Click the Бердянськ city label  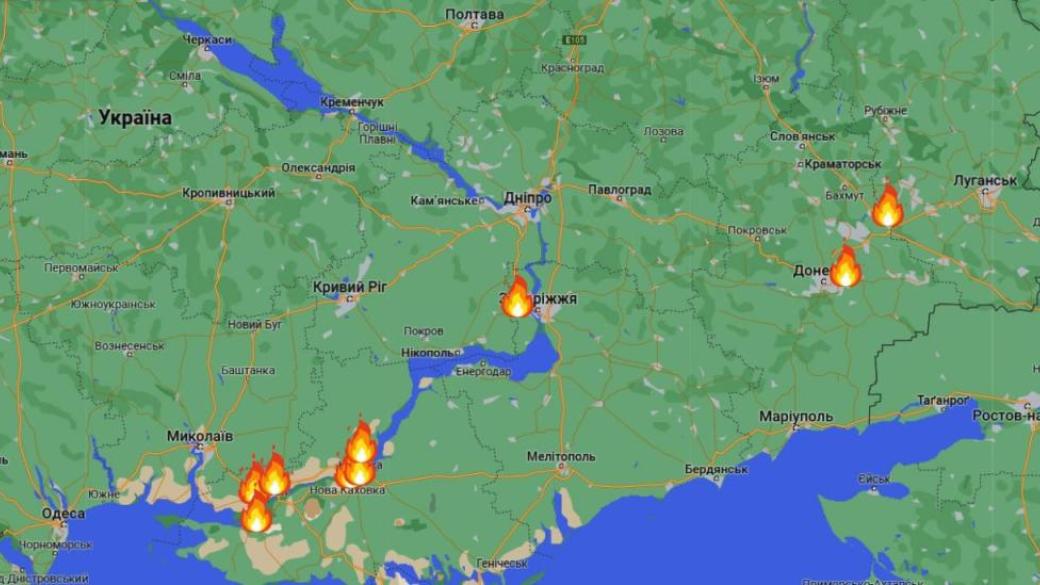point(716,469)
